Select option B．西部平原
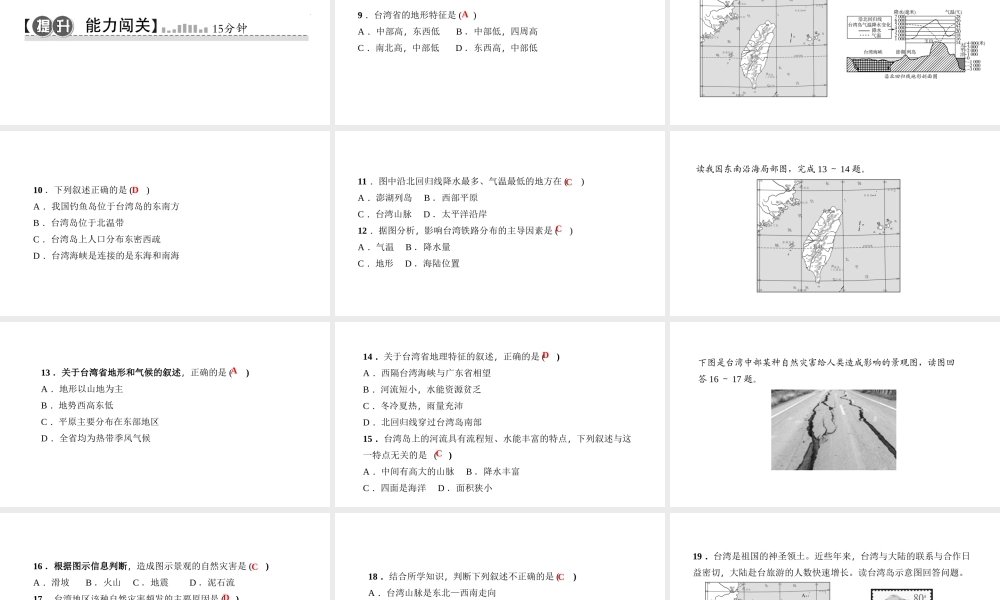 [451, 198]
